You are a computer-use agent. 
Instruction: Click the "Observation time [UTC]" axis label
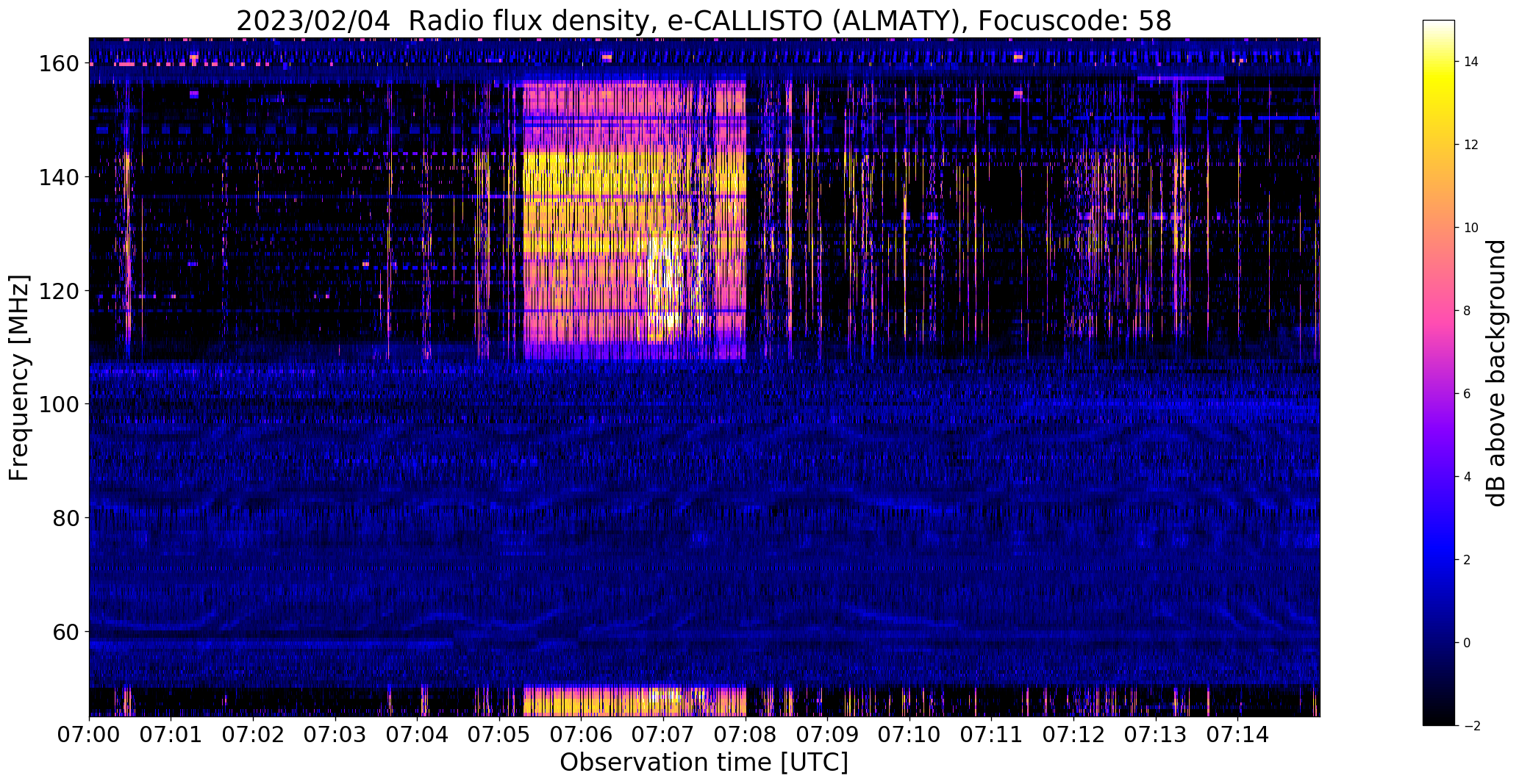(x=704, y=763)
